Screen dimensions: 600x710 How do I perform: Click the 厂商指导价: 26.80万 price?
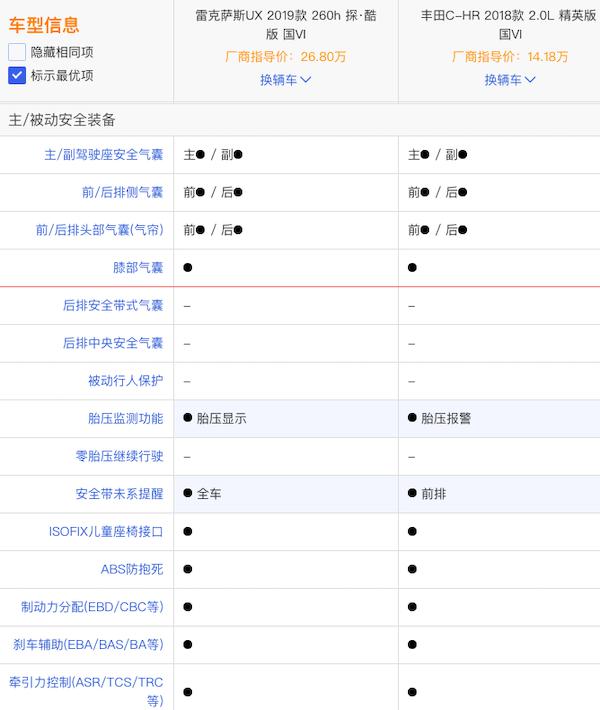tap(286, 57)
